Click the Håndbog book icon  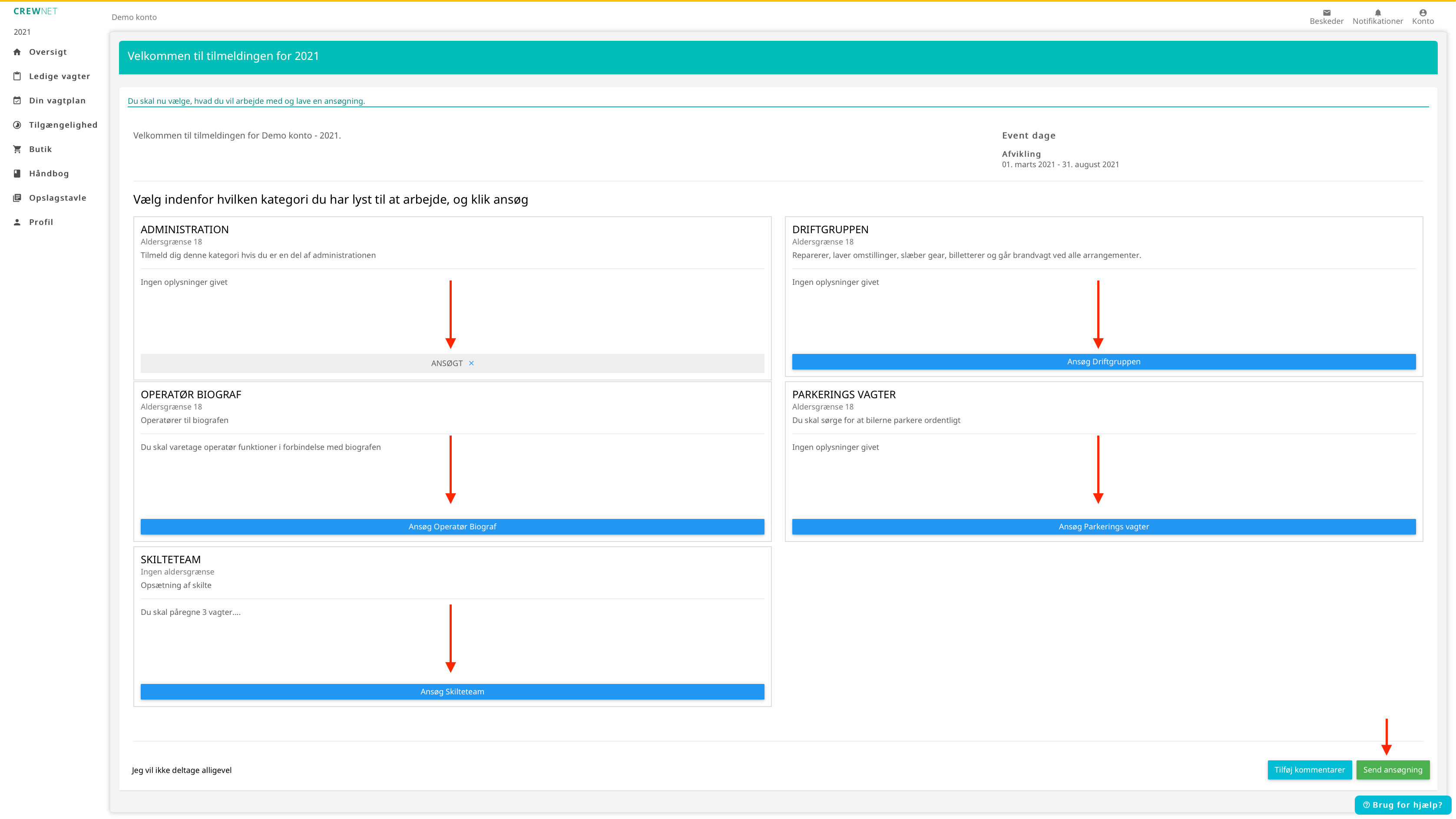(17, 174)
